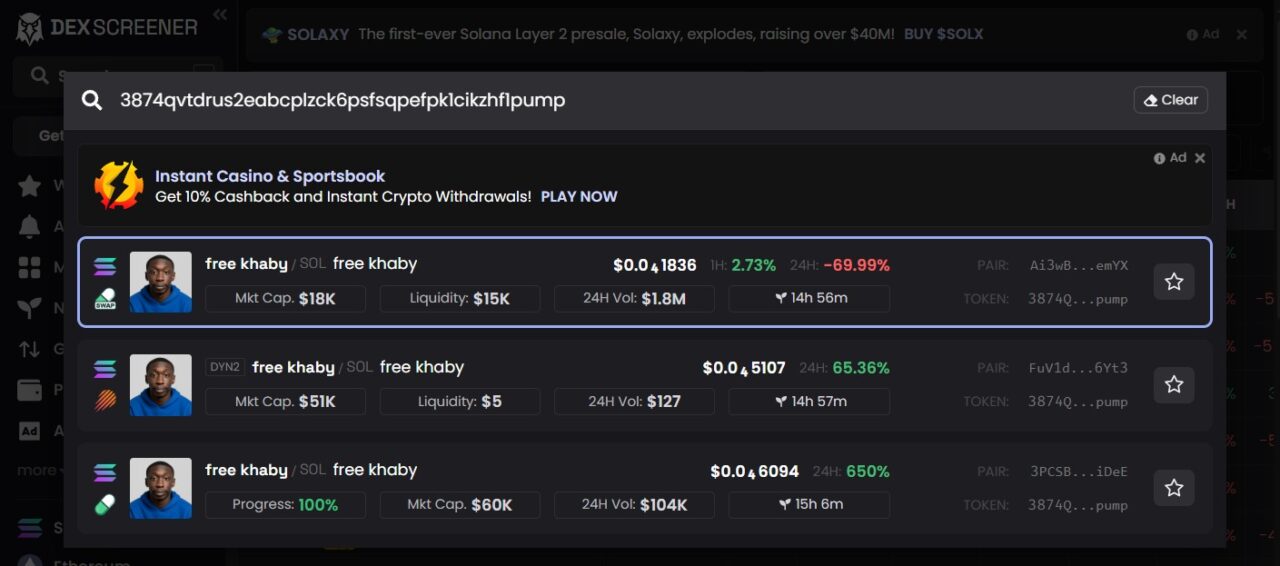Collapse the sidebar with the double chevron

pyautogui.click(x=220, y=14)
